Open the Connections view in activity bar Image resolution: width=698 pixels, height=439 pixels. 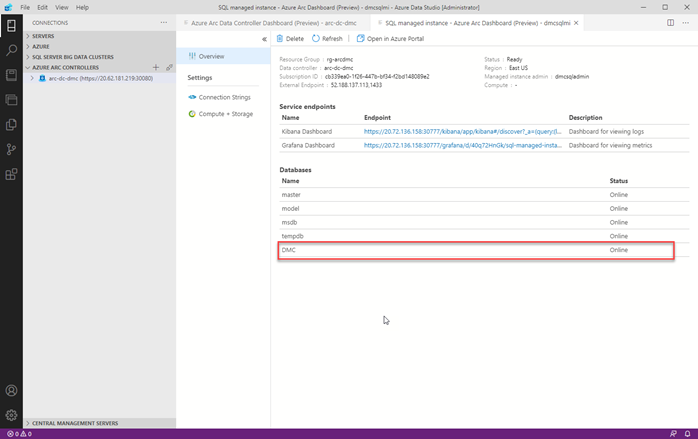[x=11, y=25]
